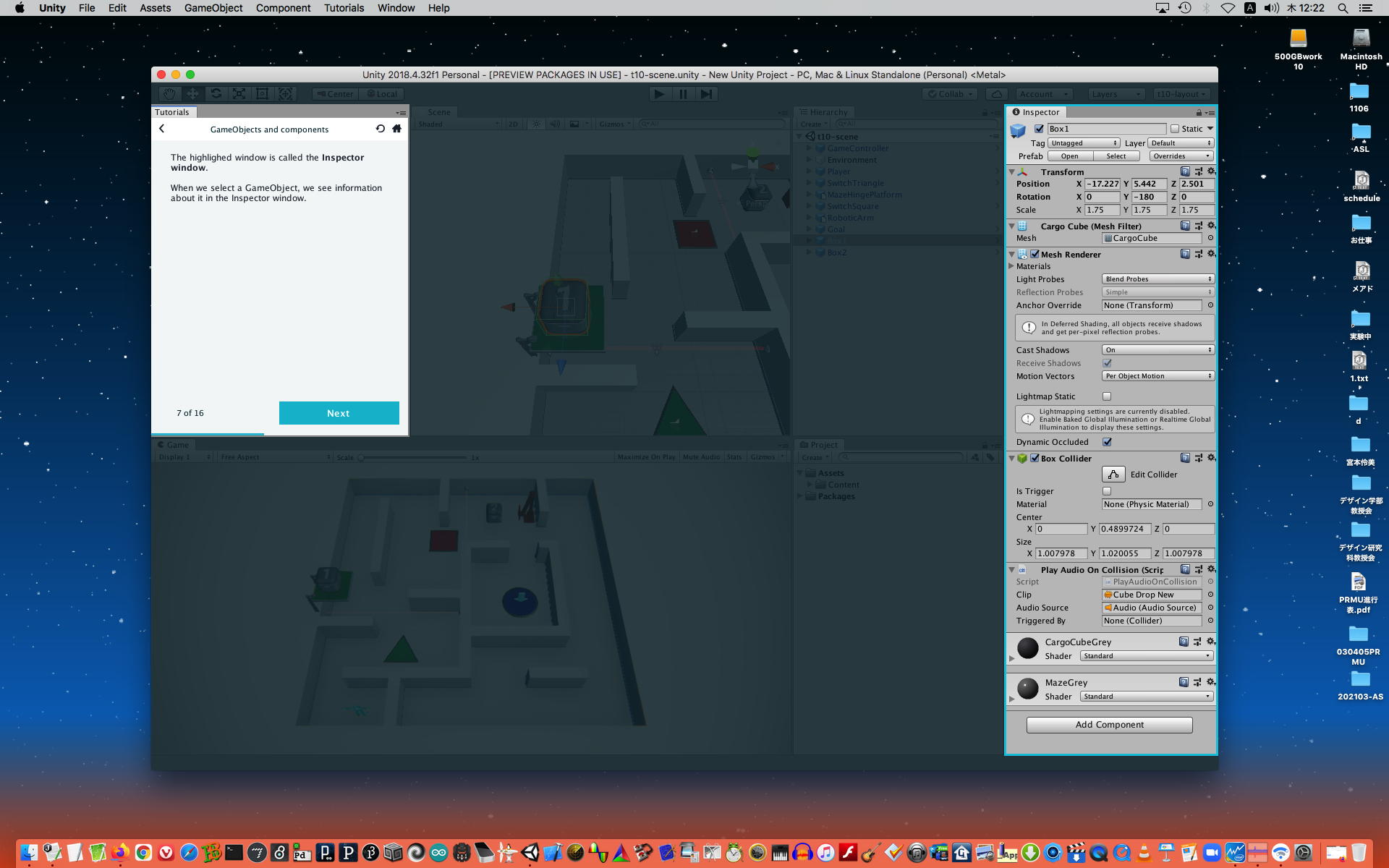Open Transform component gear settings

tap(1211, 171)
